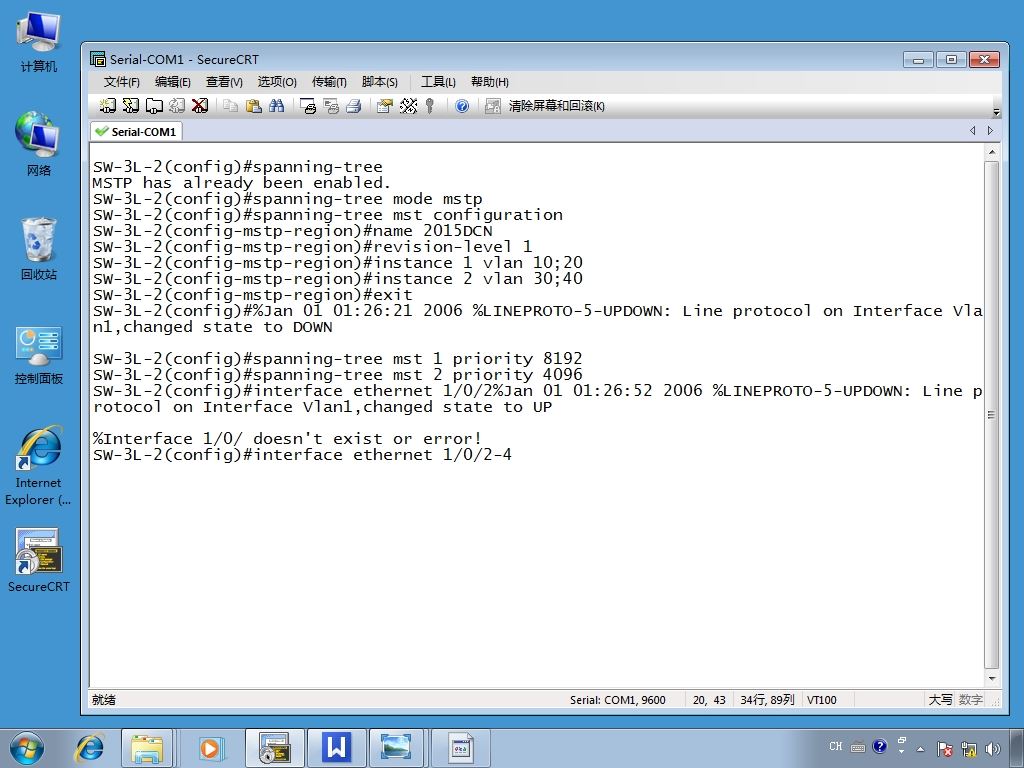Click the terminal scrollbar down arrow
Image resolution: width=1024 pixels, height=768 pixels.
coord(992,679)
